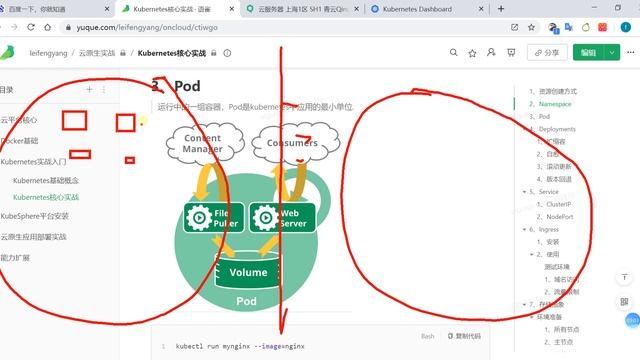Collapse the 环境准备 outline subsection
The image size is (640, 360).
pos(532,317)
